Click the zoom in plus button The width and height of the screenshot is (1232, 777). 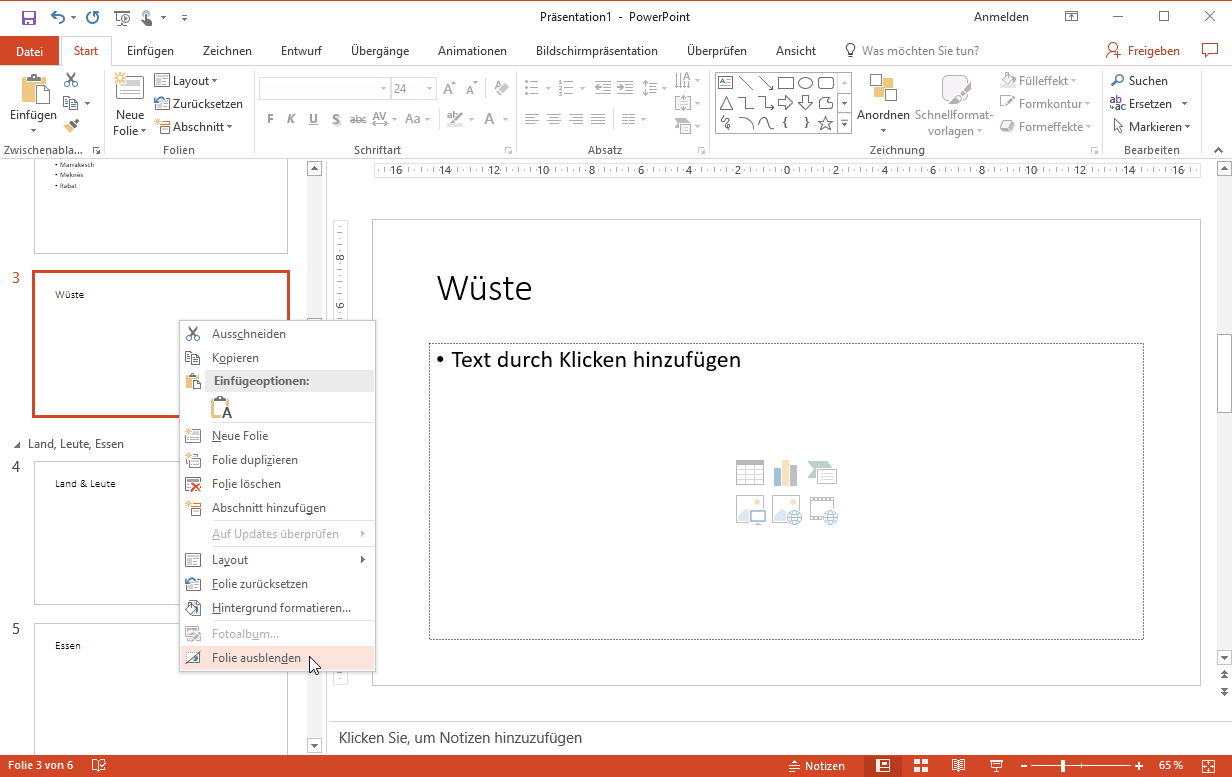1138,766
